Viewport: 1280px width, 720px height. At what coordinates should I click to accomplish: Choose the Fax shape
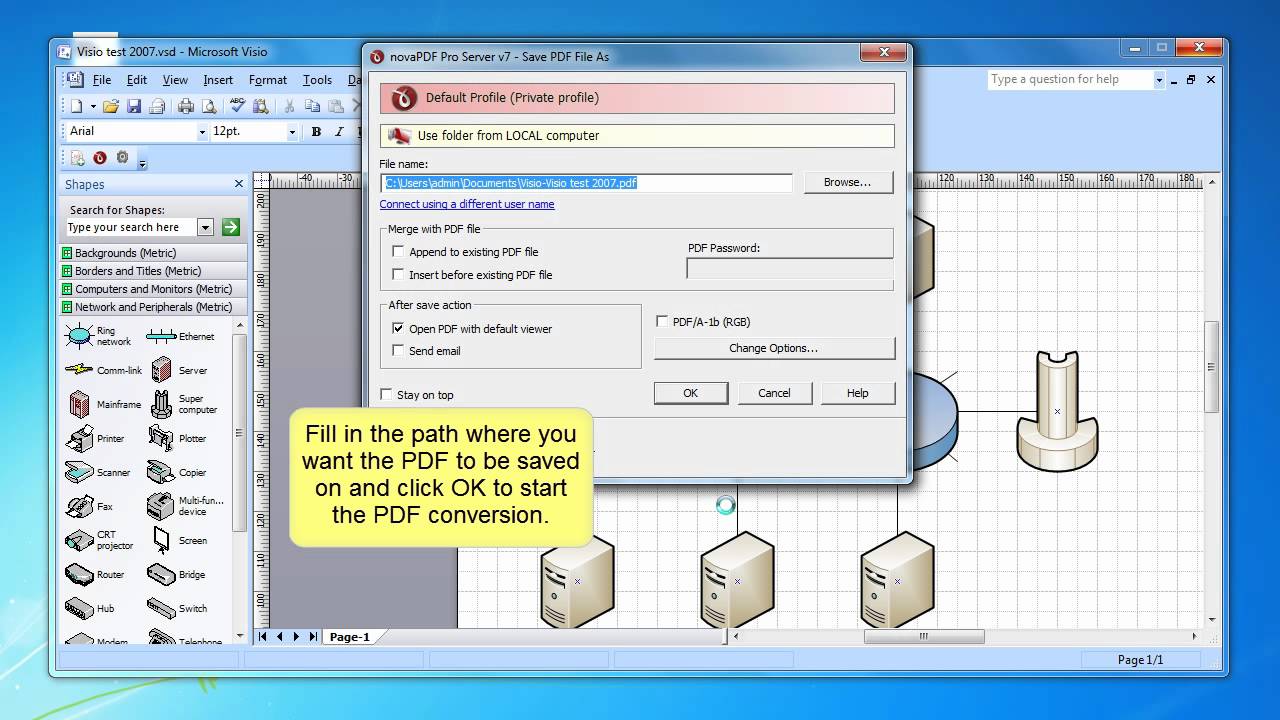point(90,506)
